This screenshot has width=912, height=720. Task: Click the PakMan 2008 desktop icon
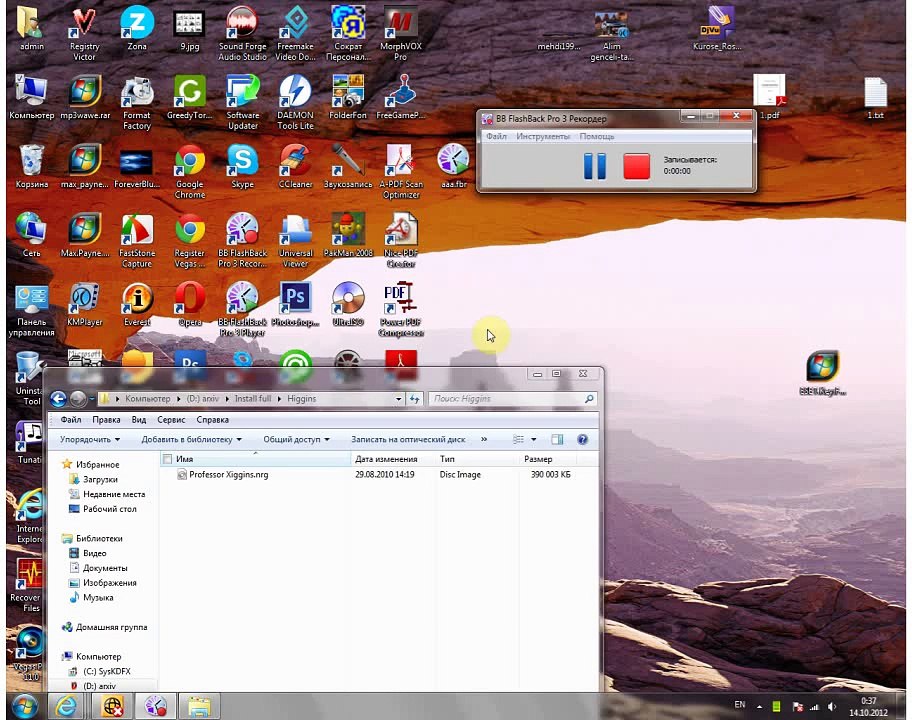tap(348, 235)
